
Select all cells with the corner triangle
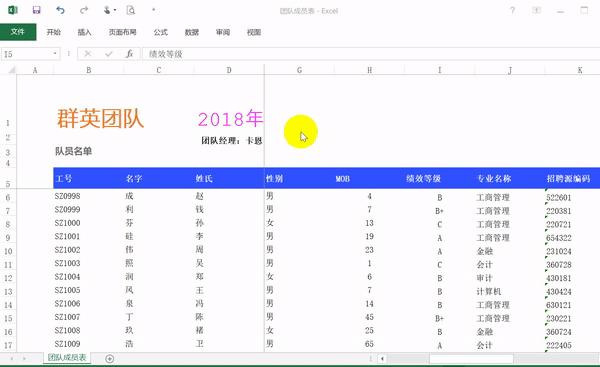(12, 70)
